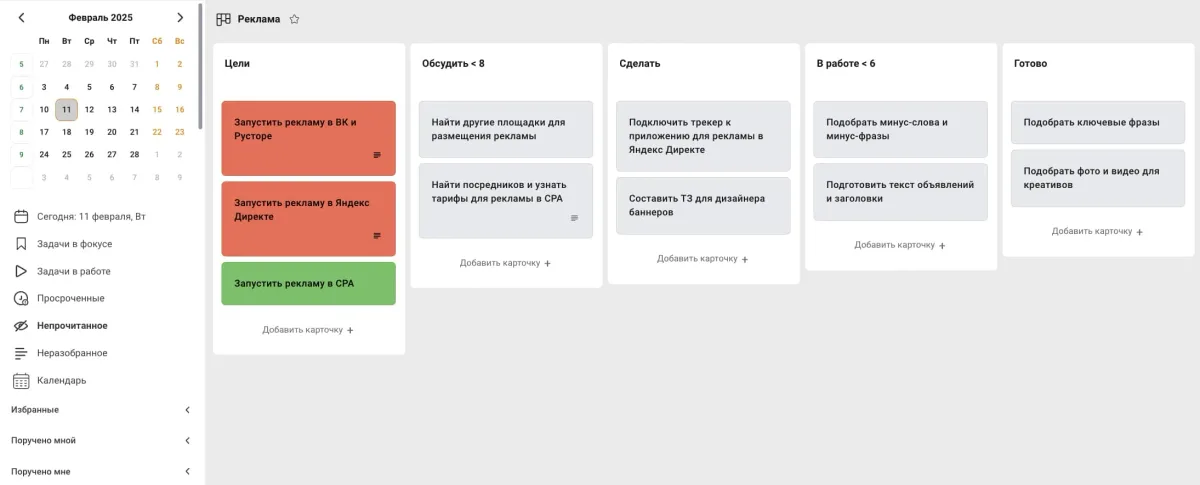Expand the Поручено мной section
1200x485 pixels.
(187, 441)
